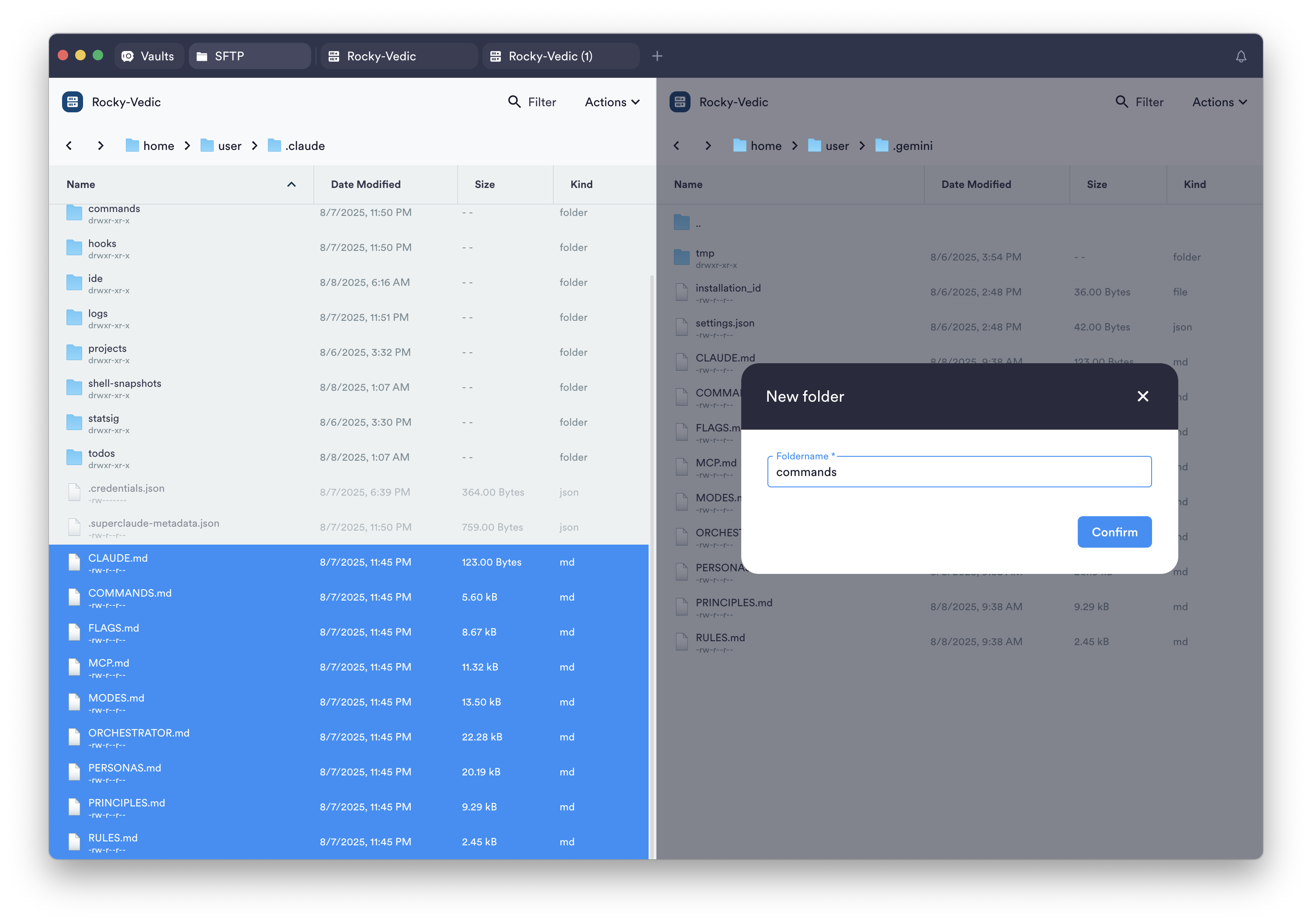Image resolution: width=1312 pixels, height=924 pixels.
Task: Go back in left pane navigation
Action: (x=69, y=146)
